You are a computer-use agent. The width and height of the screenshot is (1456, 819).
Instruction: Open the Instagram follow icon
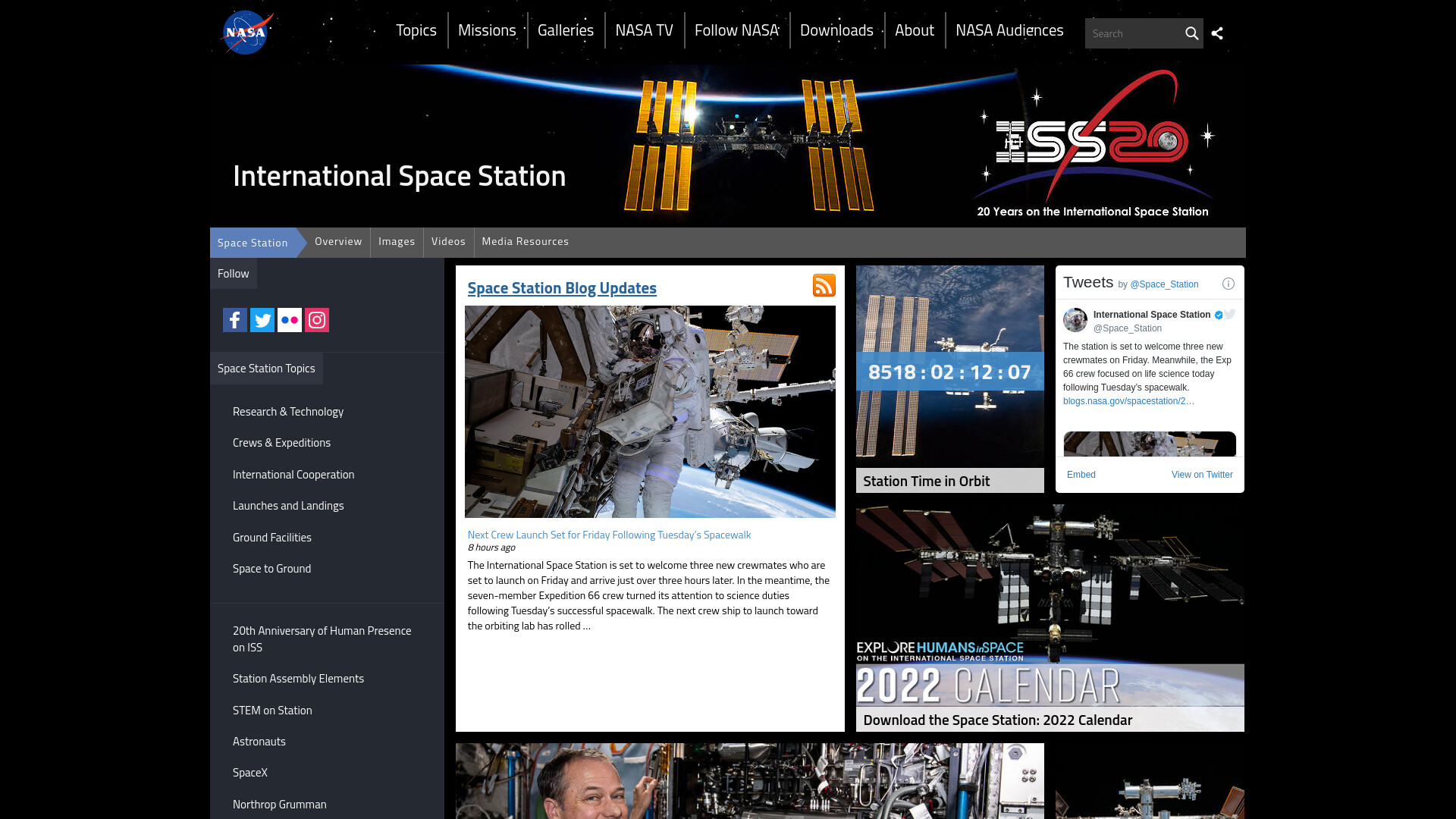tap(317, 320)
